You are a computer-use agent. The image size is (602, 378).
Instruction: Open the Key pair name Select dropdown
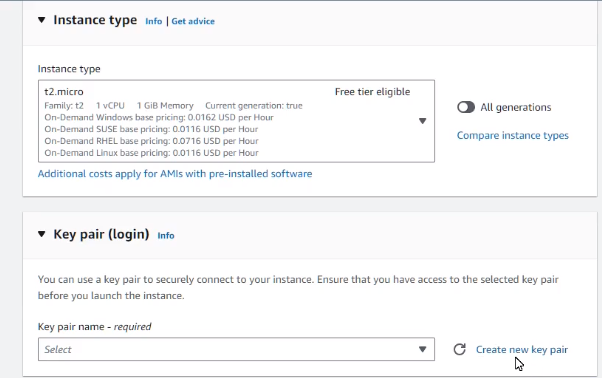236,349
